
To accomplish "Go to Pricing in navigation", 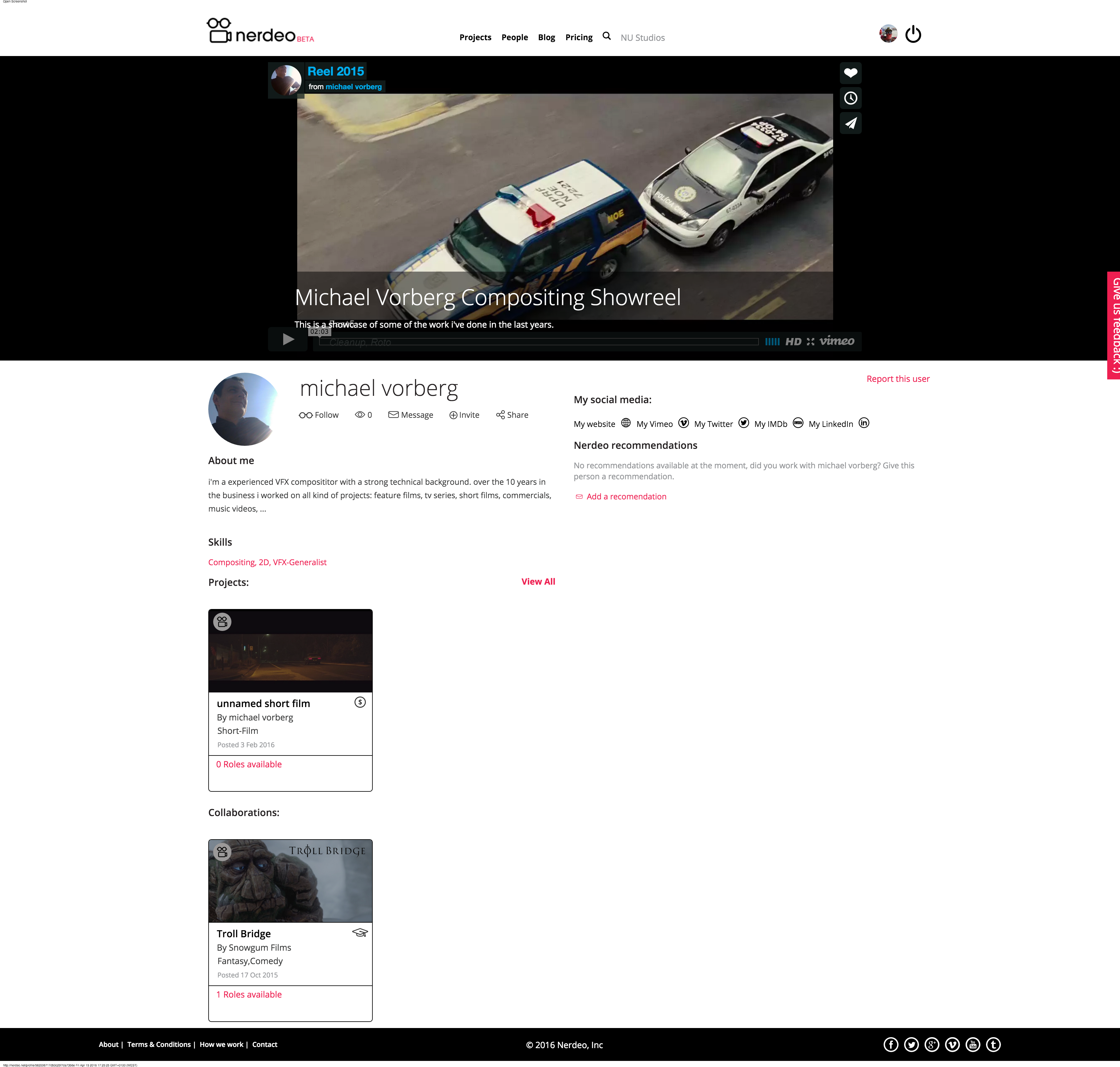I will [579, 37].
